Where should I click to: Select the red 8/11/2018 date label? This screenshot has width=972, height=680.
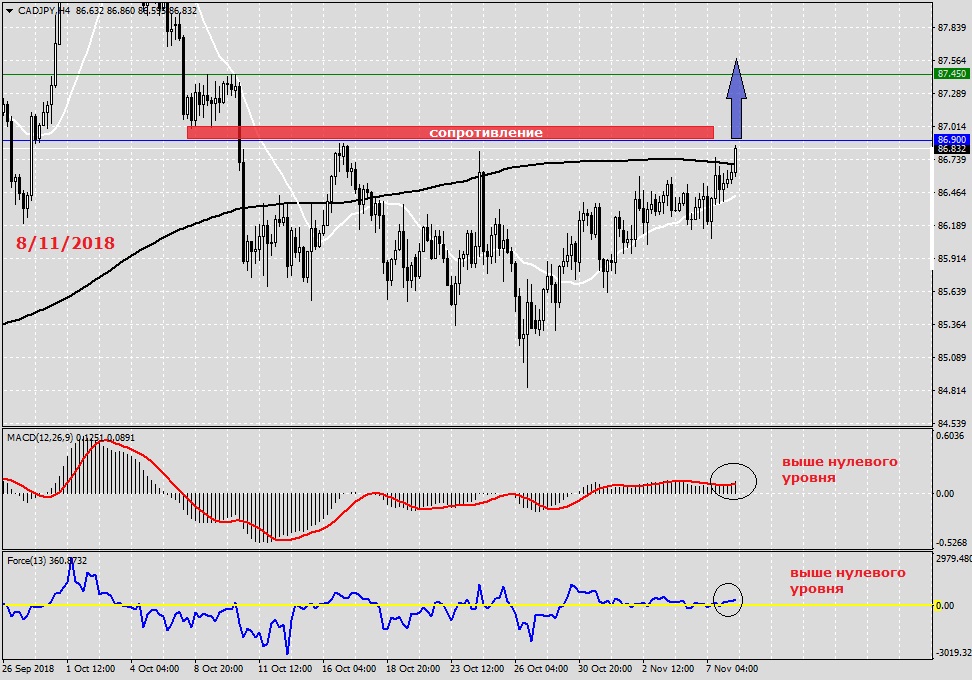[65, 243]
